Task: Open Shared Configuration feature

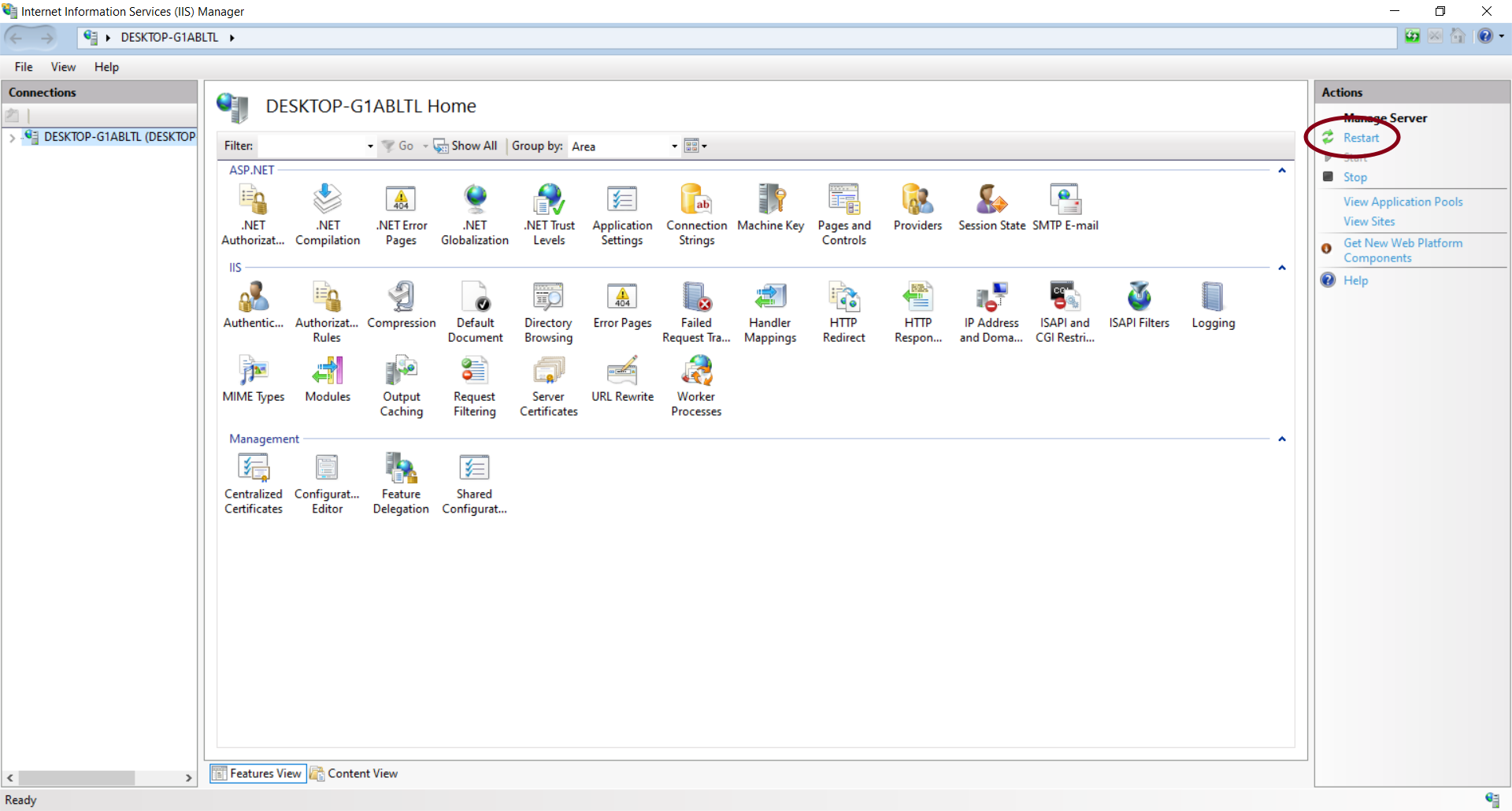Action: coord(474,484)
